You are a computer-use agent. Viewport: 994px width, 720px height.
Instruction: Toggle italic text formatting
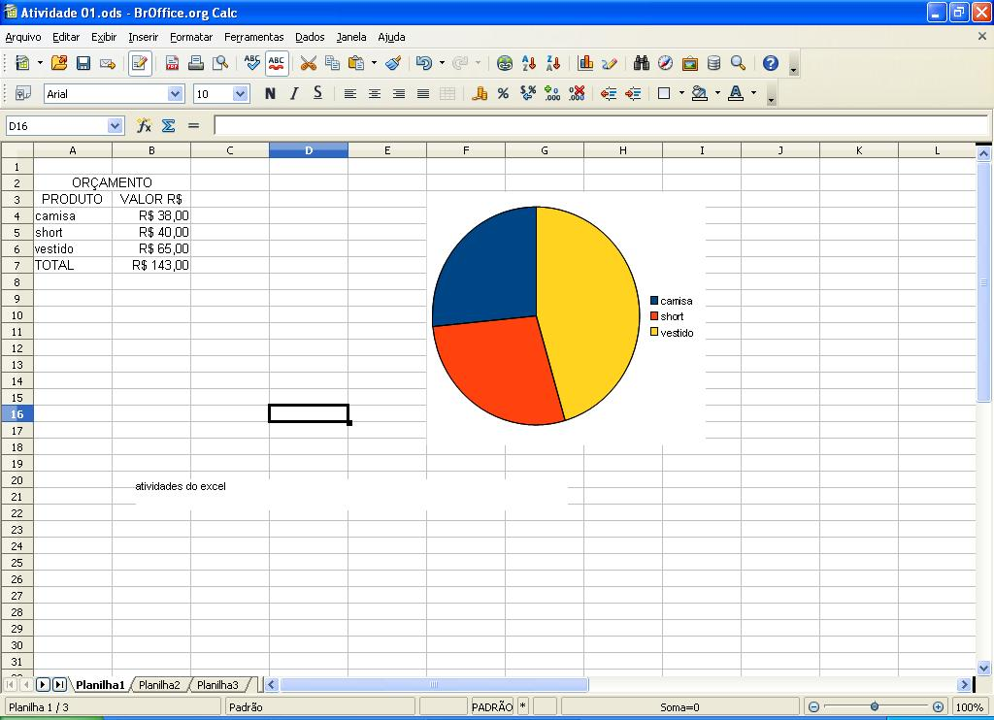click(x=294, y=94)
